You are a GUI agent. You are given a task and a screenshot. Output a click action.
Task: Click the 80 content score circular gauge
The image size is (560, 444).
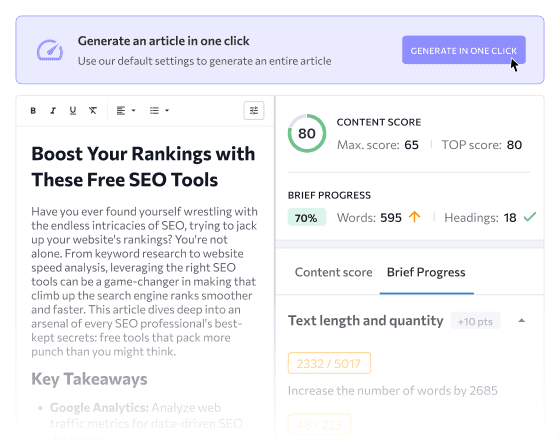[307, 134]
